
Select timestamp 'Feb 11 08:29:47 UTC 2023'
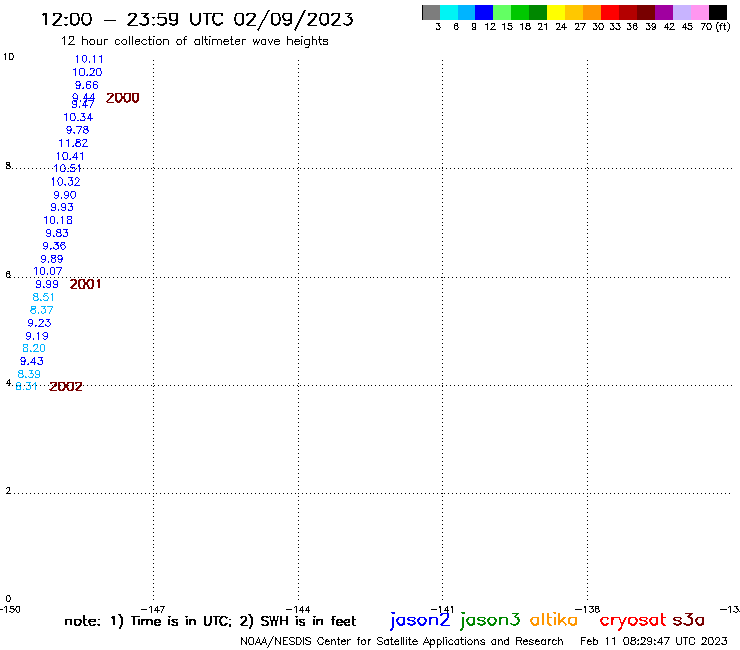(654, 641)
